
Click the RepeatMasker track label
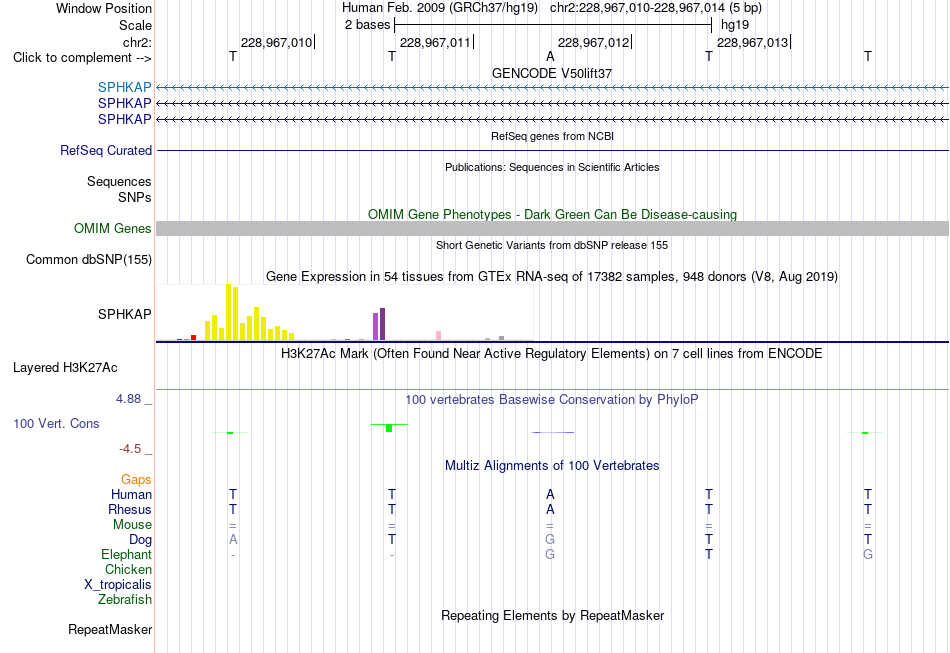tap(110, 630)
